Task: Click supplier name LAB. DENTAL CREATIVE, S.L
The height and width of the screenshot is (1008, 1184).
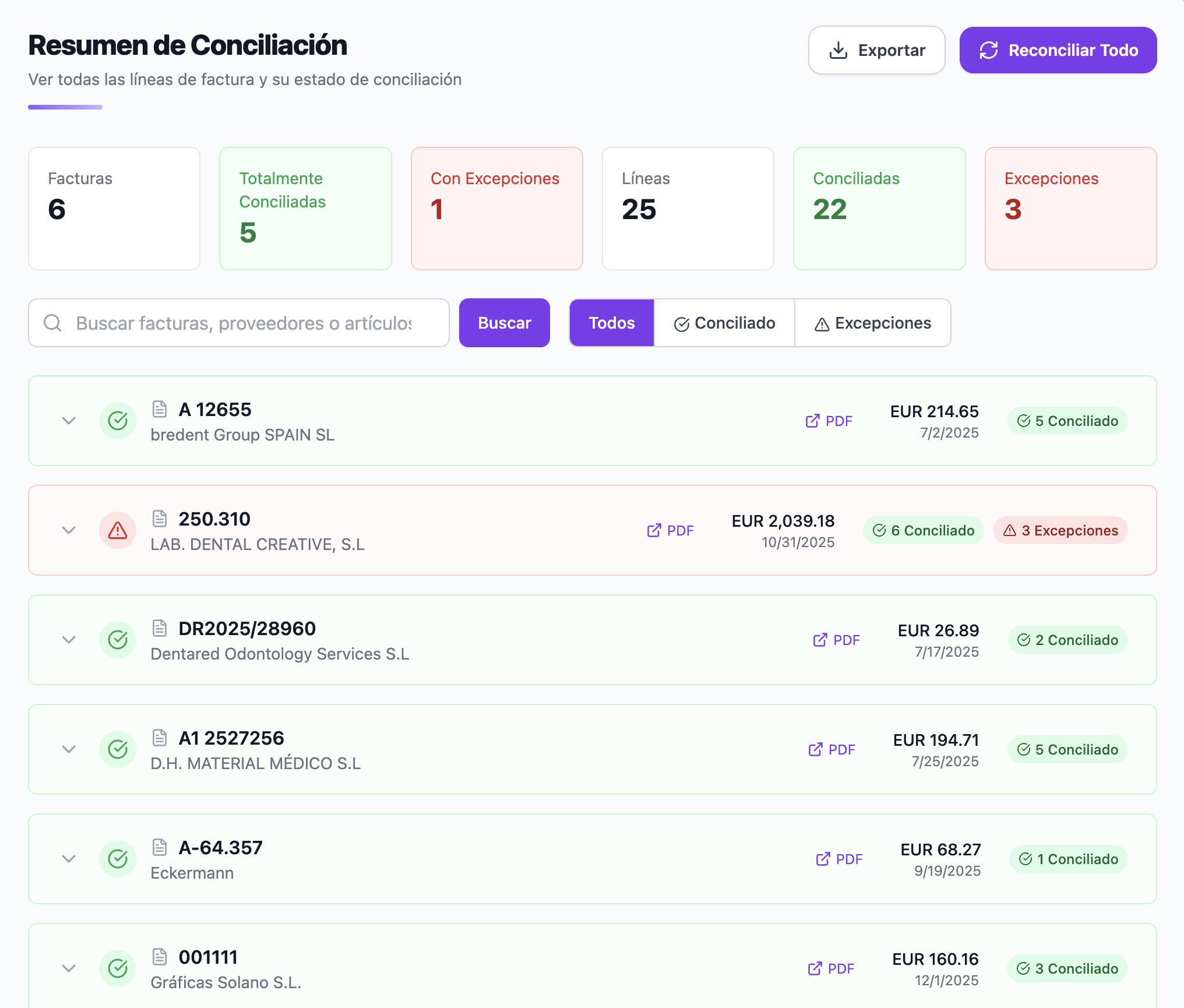Action: coord(258,544)
